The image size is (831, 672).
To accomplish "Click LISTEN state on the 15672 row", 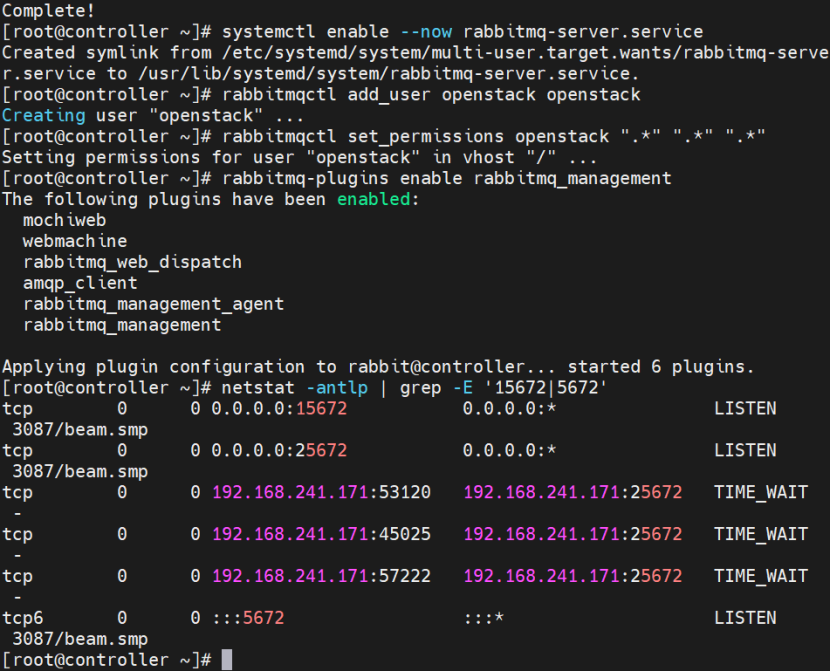I will coord(745,409).
